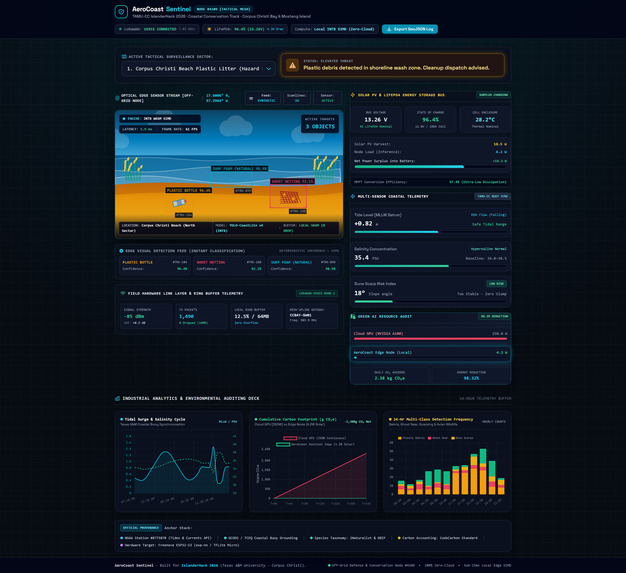Click the multi-sensor coastal telemetry icon
Viewport: 626px width, 573px height.
(x=353, y=196)
